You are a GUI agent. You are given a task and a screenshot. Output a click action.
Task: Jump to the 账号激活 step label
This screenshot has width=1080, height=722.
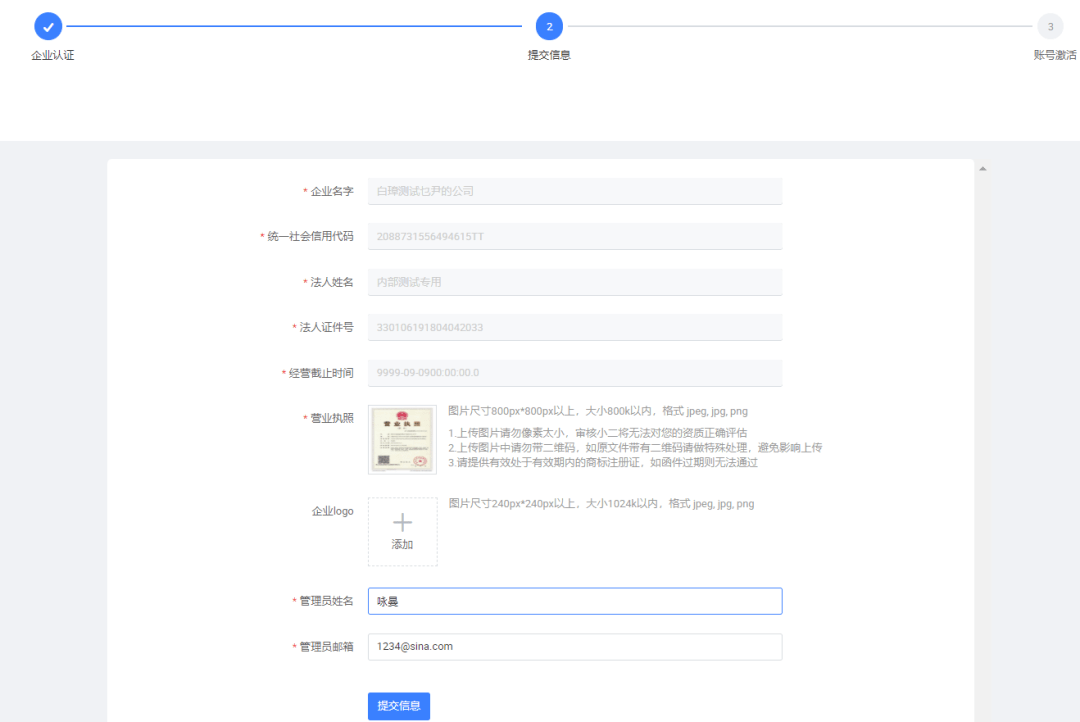[x=1054, y=55]
